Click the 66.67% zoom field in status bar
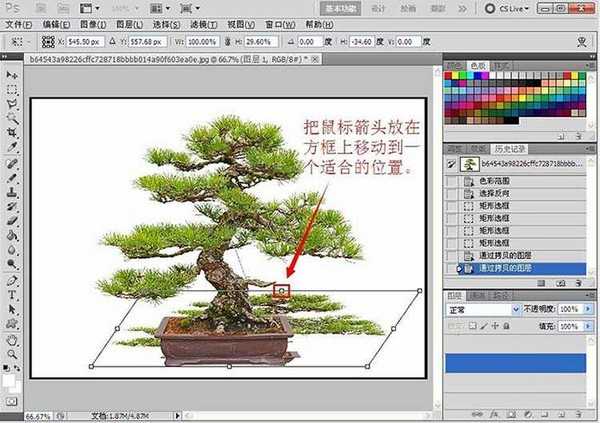Viewport: 600px width, 423px height. 38,416
